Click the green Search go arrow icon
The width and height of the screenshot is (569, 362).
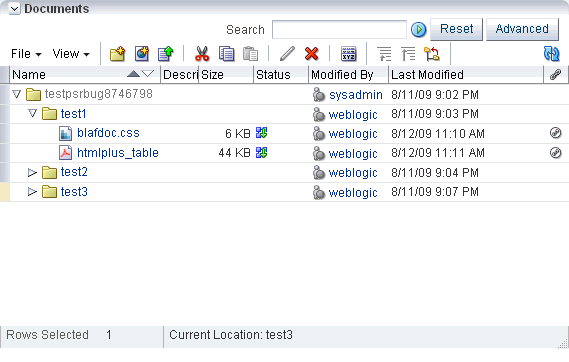click(418, 29)
